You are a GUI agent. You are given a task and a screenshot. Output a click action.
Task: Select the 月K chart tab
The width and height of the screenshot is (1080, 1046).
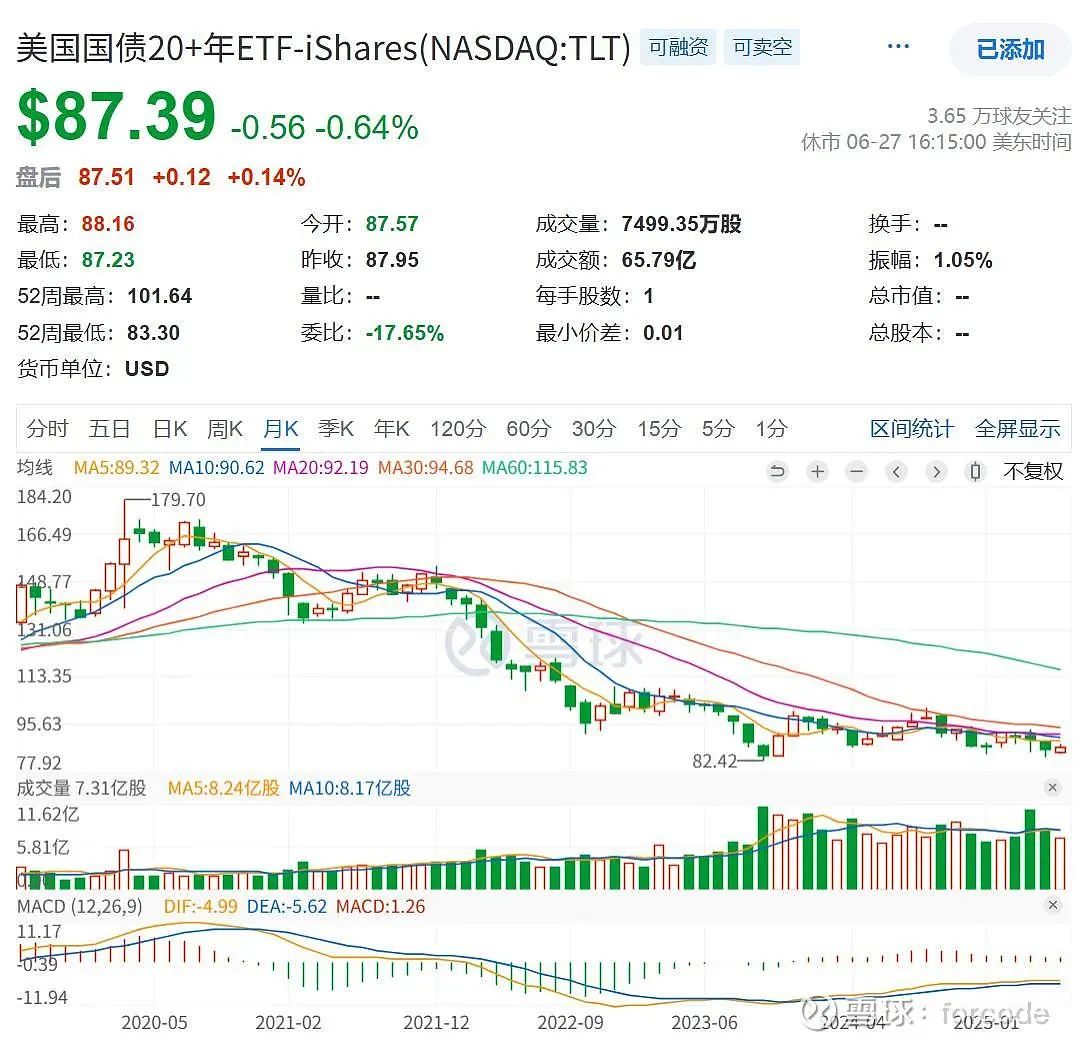pyautogui.click(x=281, y=429)
